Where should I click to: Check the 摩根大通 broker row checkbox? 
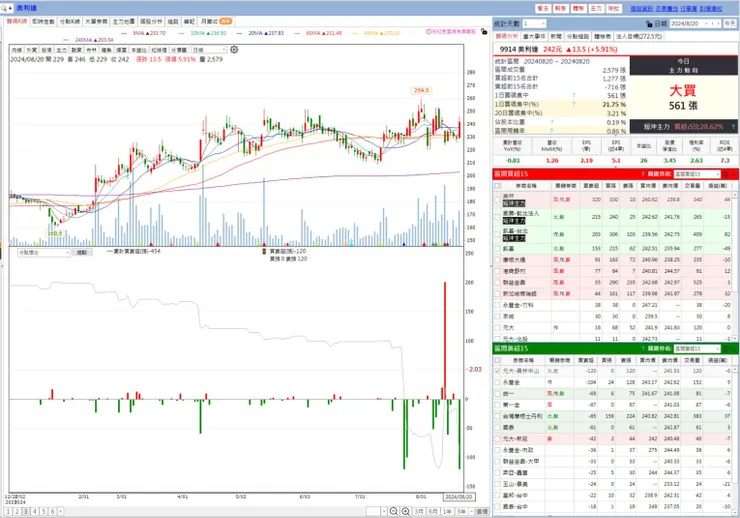click(497, 259)
